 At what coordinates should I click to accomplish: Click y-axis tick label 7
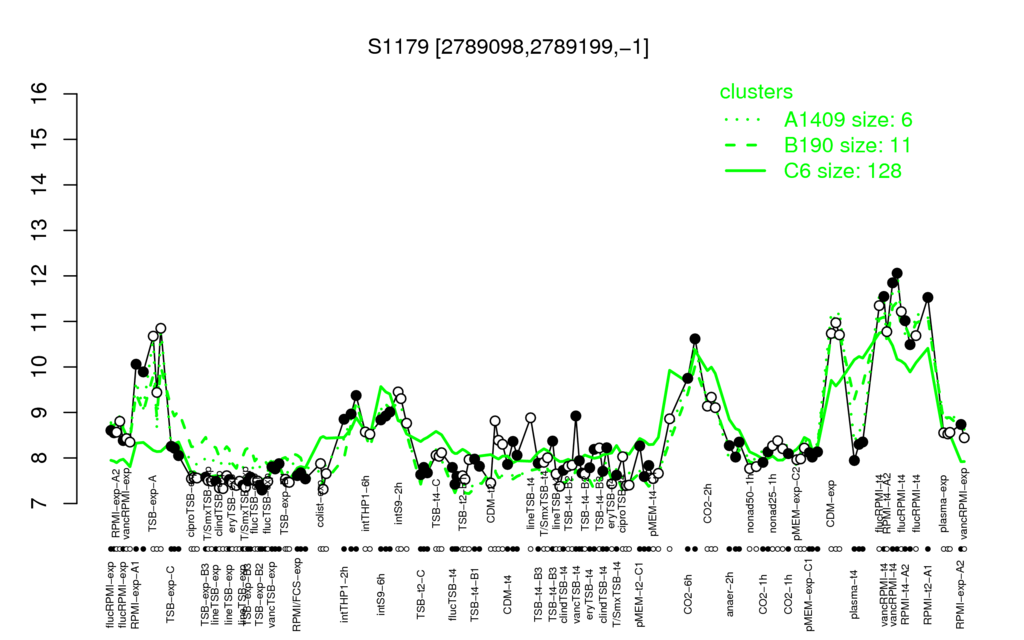click(x=40, y=504)
